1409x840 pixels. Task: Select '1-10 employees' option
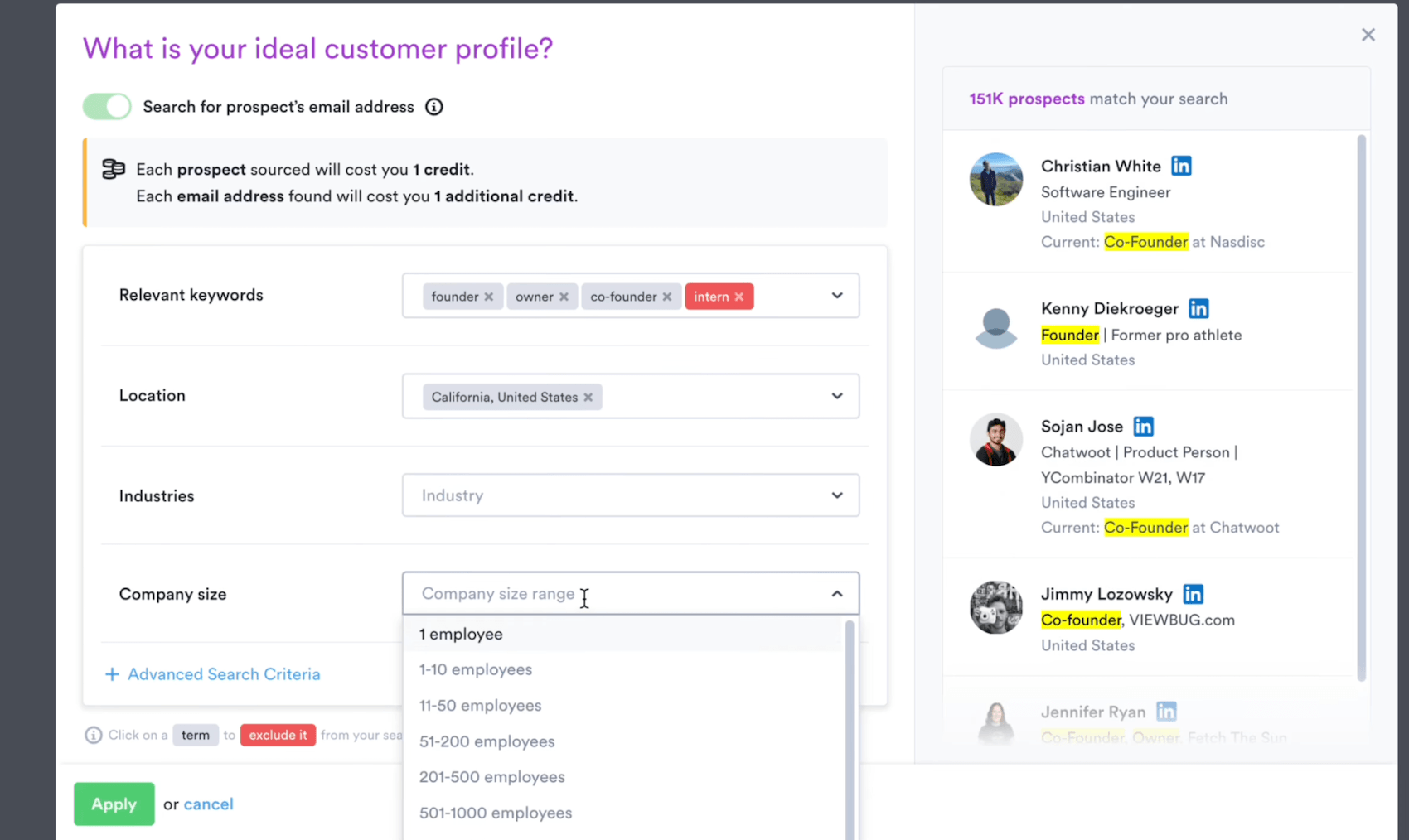622,669
